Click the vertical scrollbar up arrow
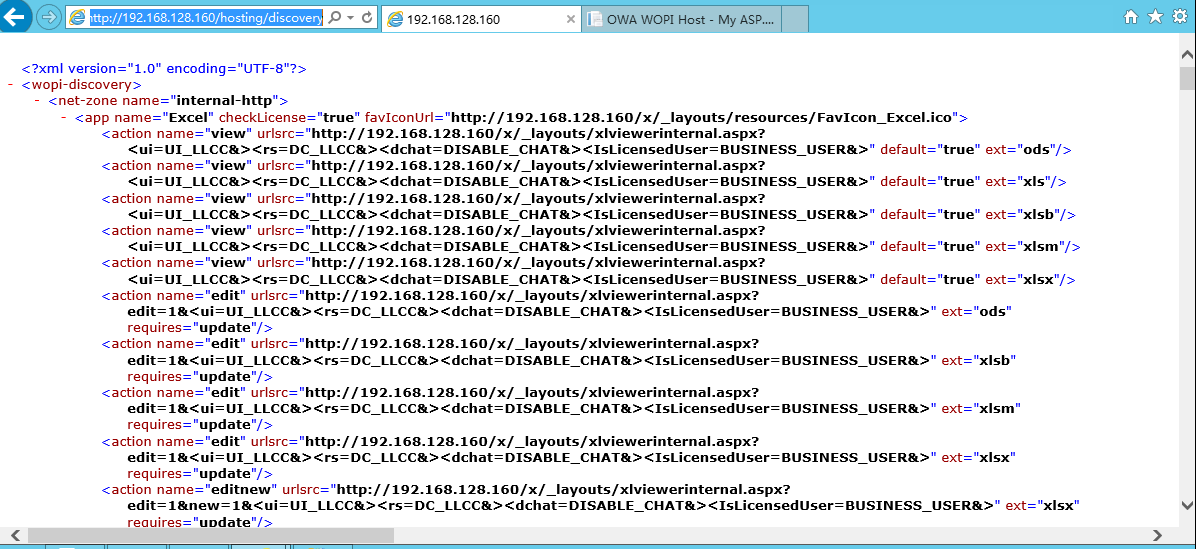The width and height of the screenshot is (1196, 549). [1187, 54]
